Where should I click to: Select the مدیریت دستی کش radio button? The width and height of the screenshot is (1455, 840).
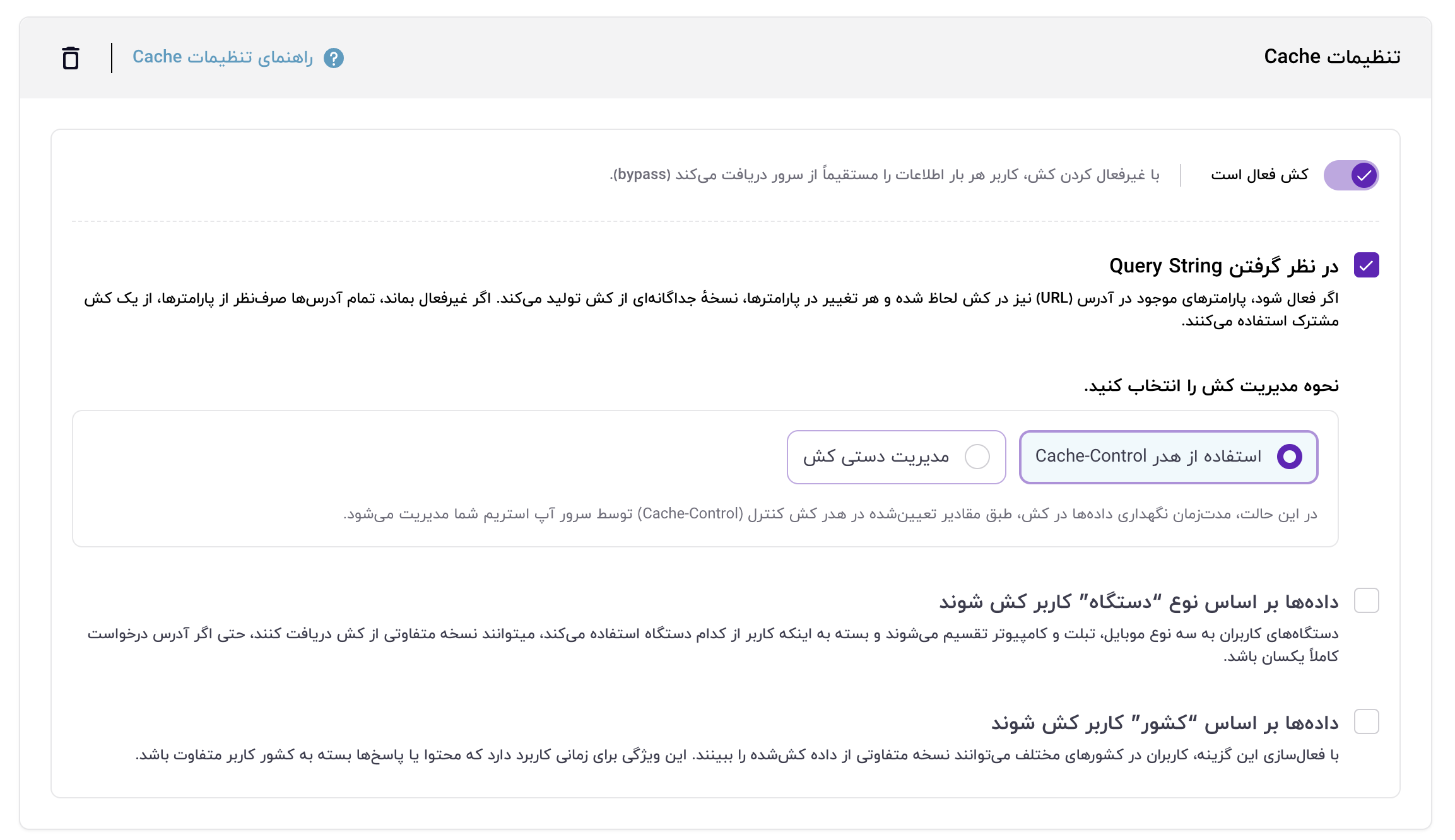click(x=977, y=457)
